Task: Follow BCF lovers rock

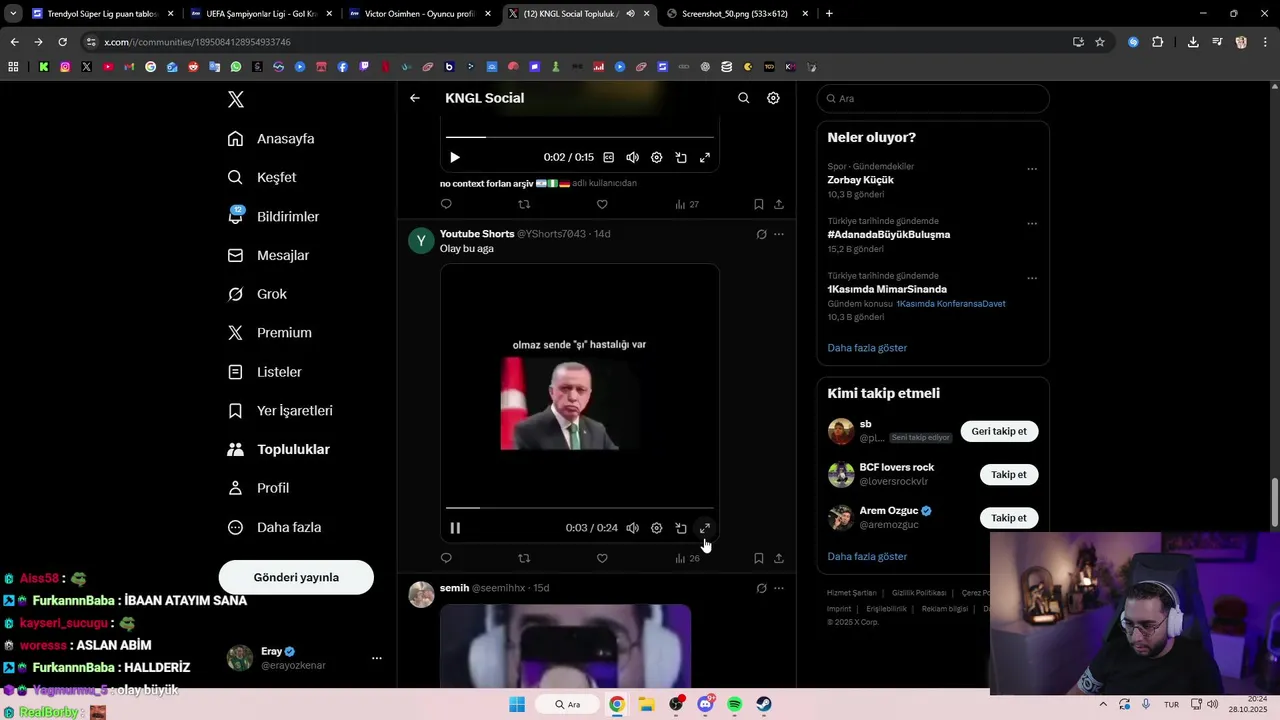Action: tap(1008, 474)
